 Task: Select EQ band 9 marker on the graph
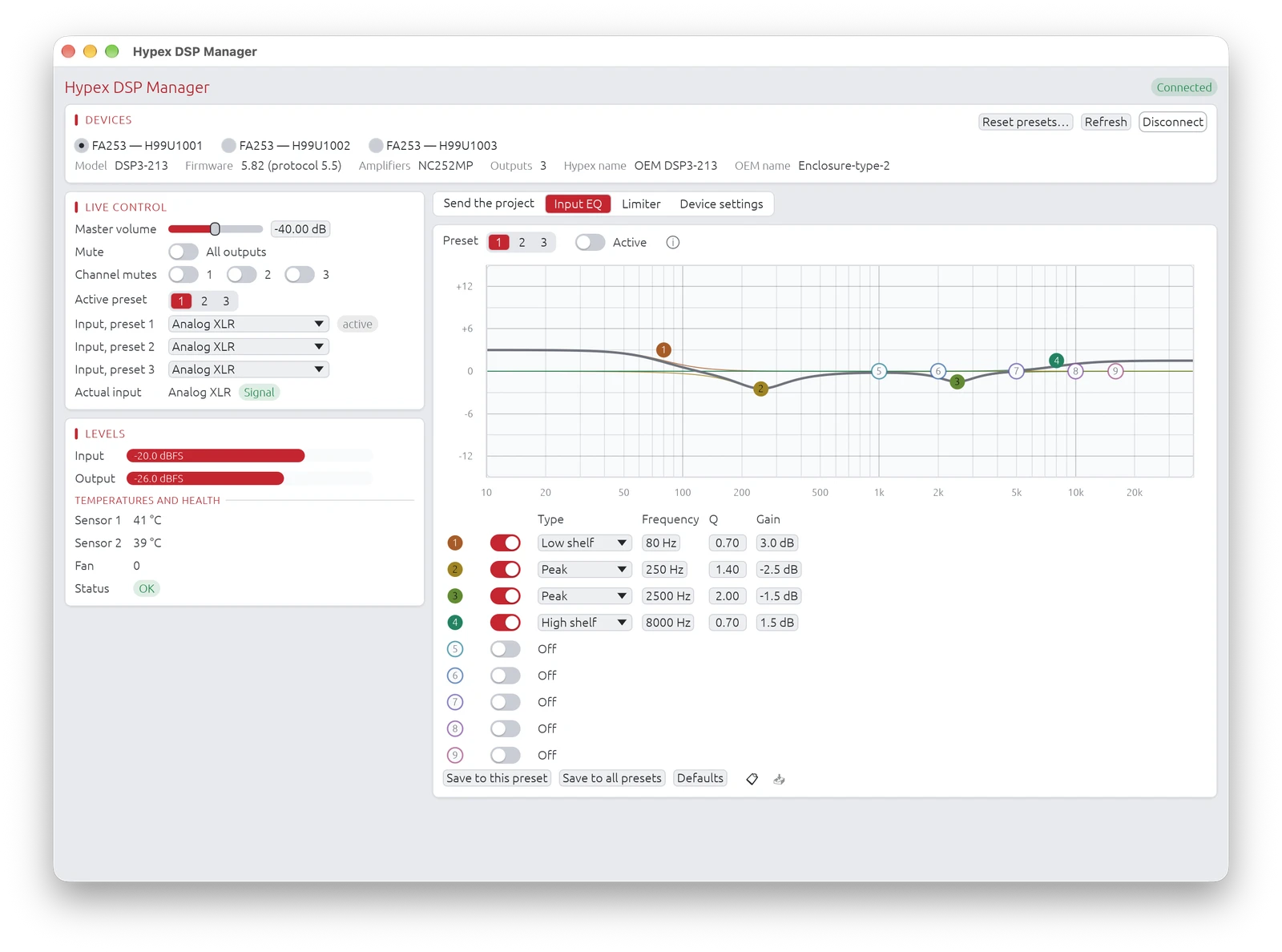pyautogui.click(x=1115, y=371)
